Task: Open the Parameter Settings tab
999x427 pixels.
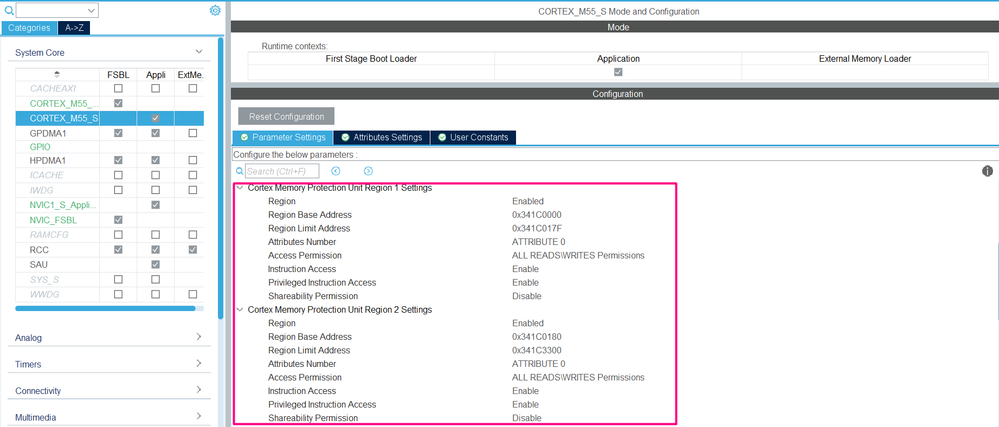Action: pyautogui.click(x=283, y=138)
